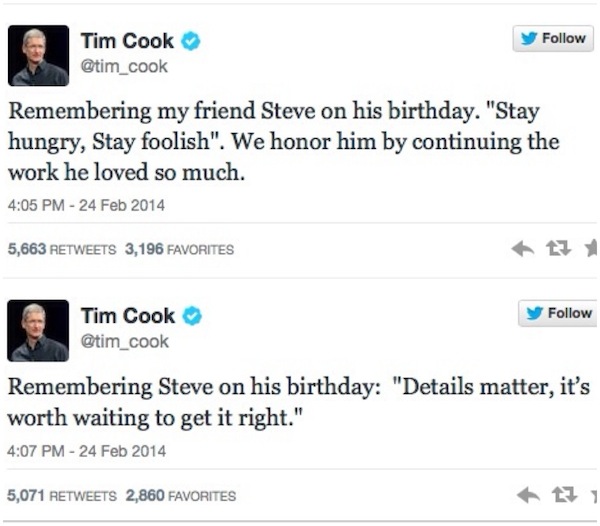Open Tim Cook's avatar in the second tweet

tap(38, 330)
